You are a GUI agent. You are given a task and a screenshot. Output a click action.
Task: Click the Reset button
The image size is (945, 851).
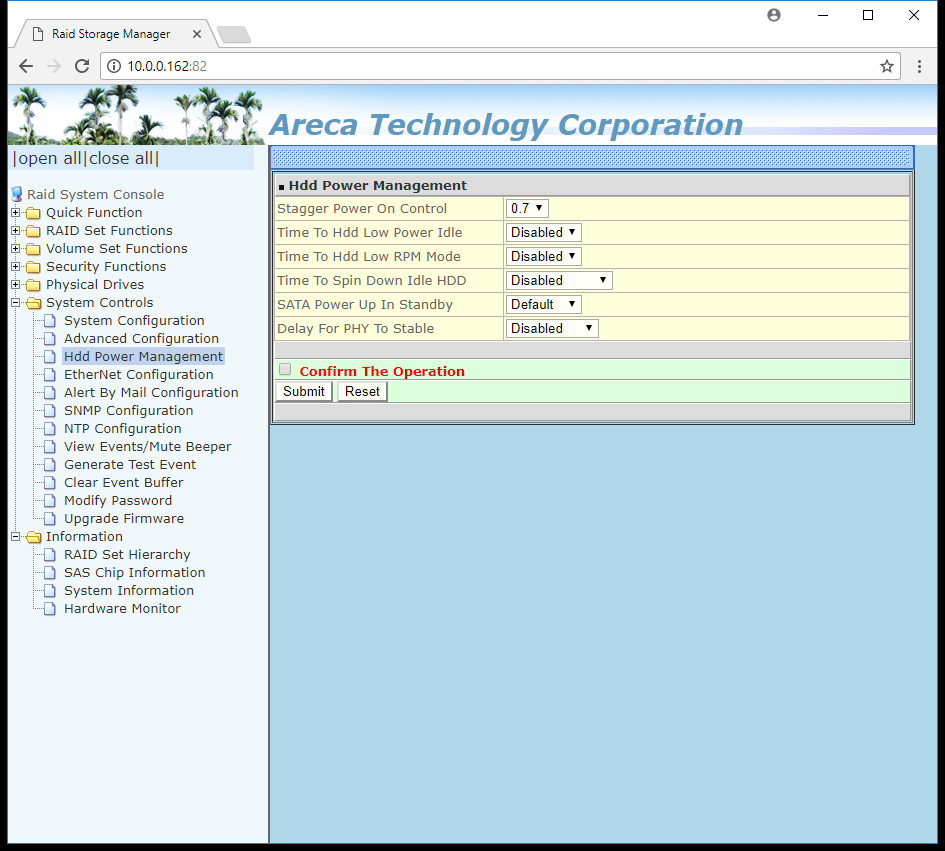pos(362,392)
